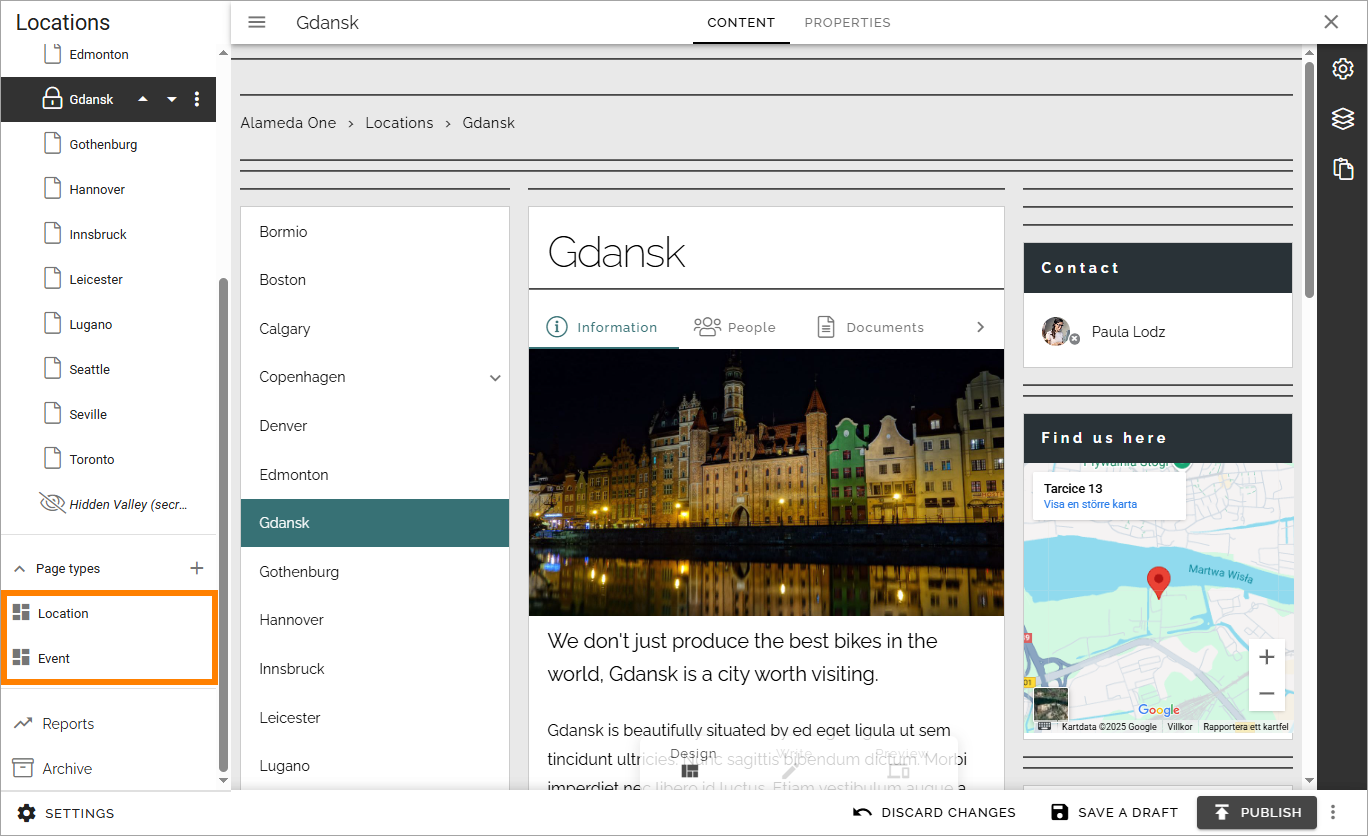Open the gear settings icon in right sidebar

click(1343, 69)
